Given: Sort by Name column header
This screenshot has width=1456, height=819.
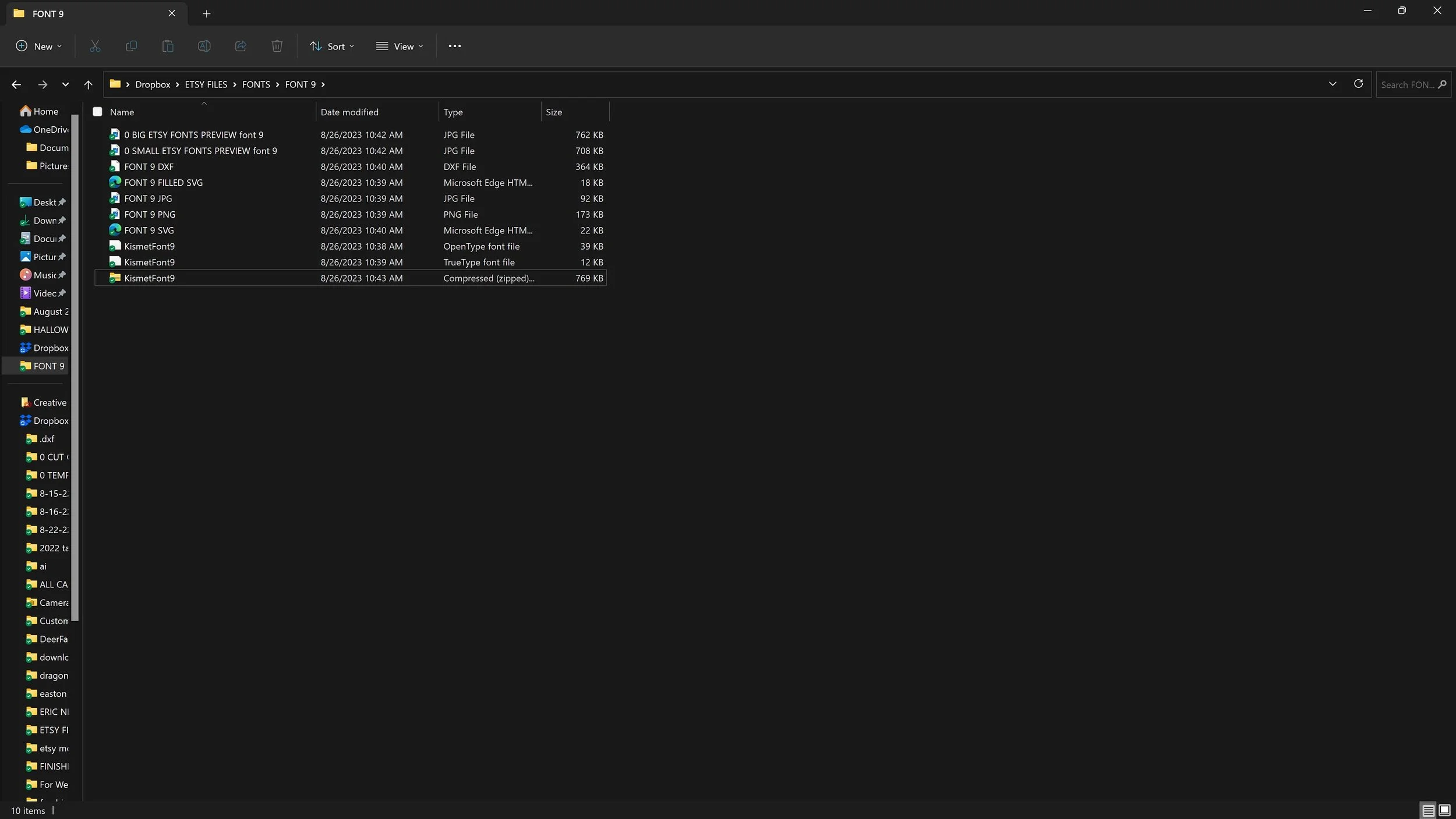Looking at the screenshot, I should pyautogui.click(x=204, y=112).
